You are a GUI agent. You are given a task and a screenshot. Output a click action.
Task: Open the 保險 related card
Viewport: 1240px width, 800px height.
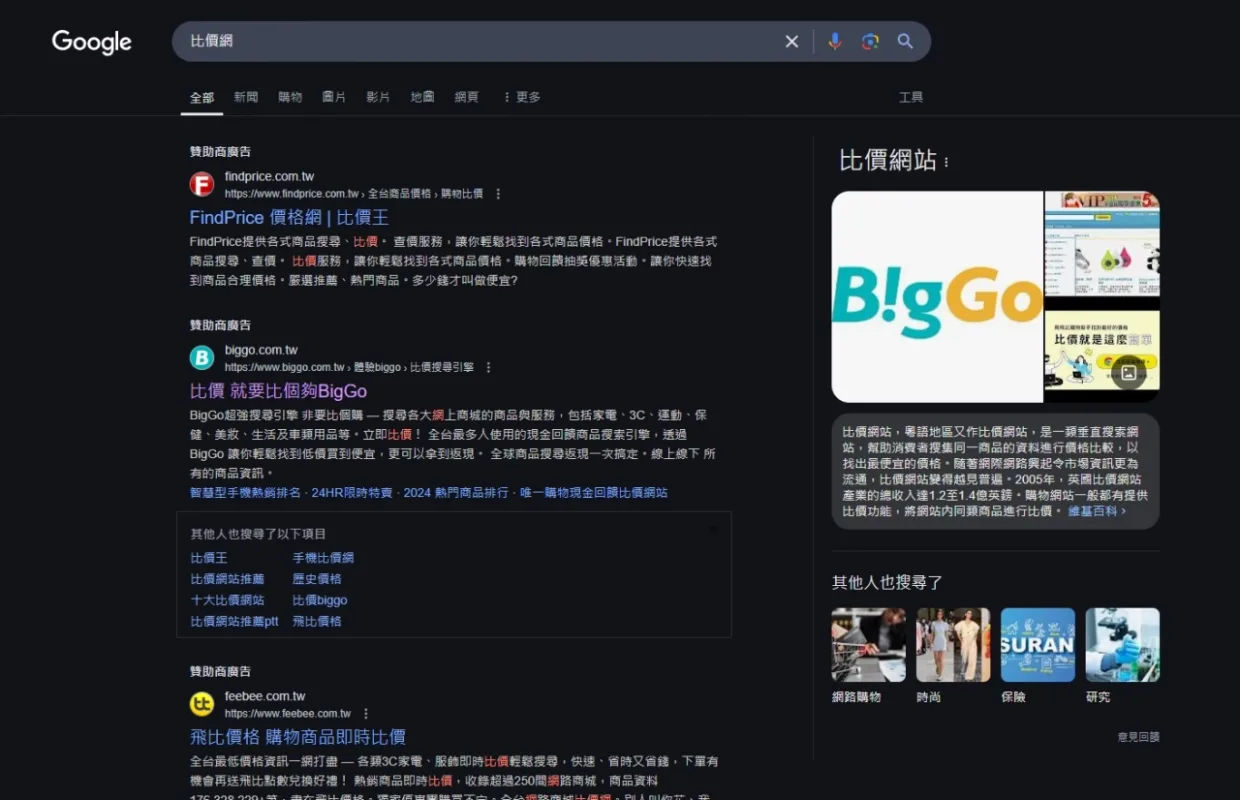click(x=1038, y=656)
